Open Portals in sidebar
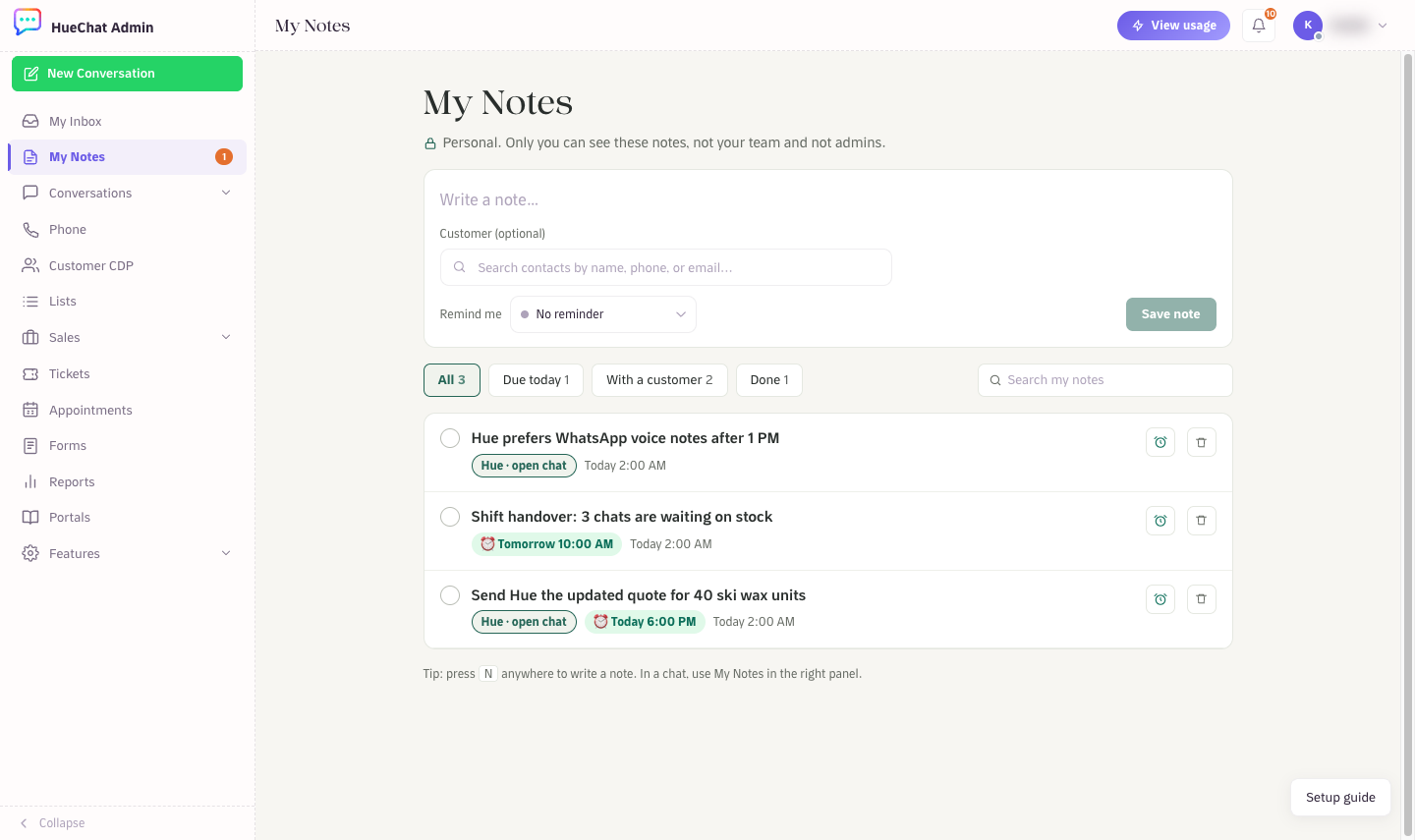This screenshot has width=1415, height=840. click(127, 517)
